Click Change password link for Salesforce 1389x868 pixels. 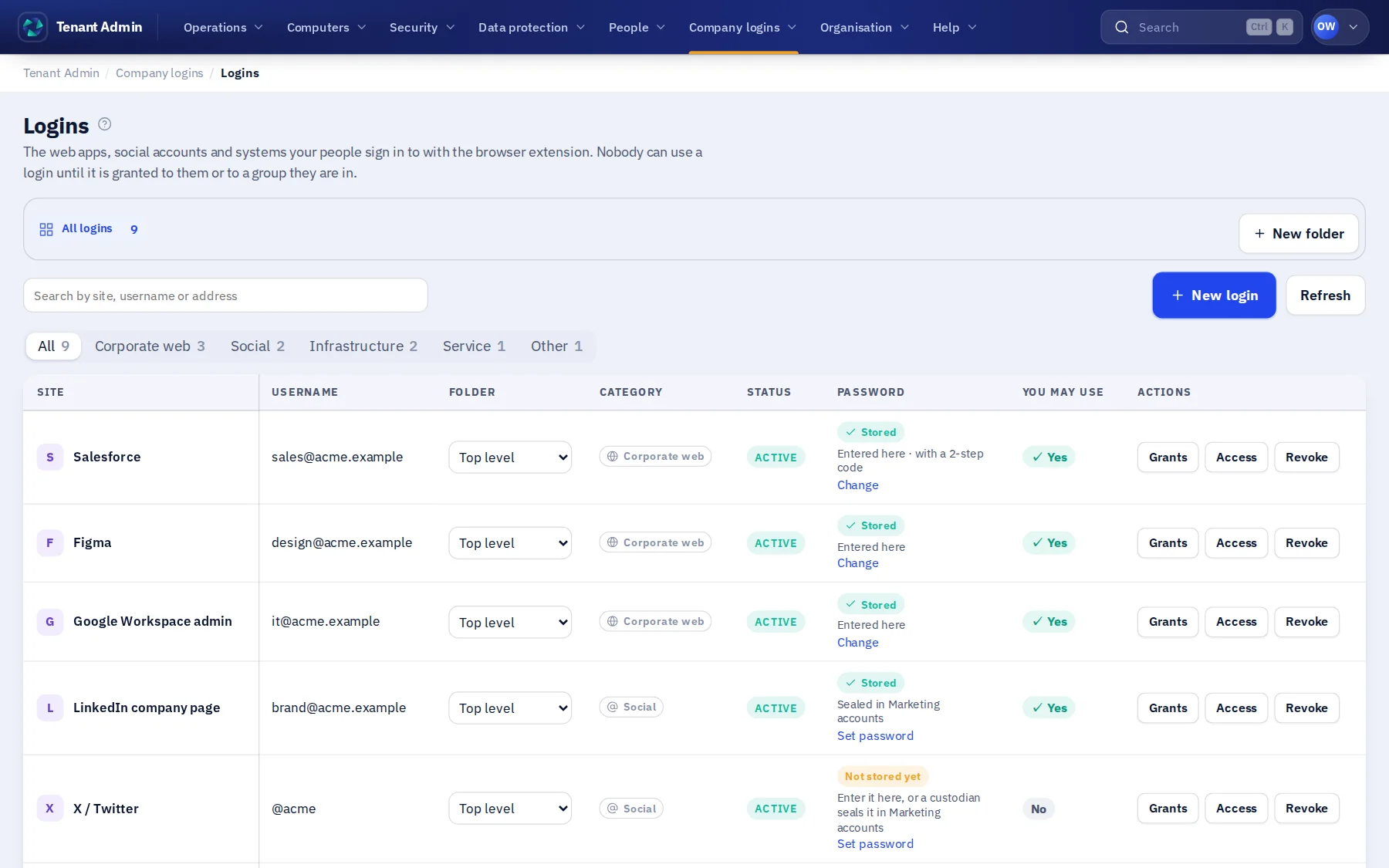[857, 485]
